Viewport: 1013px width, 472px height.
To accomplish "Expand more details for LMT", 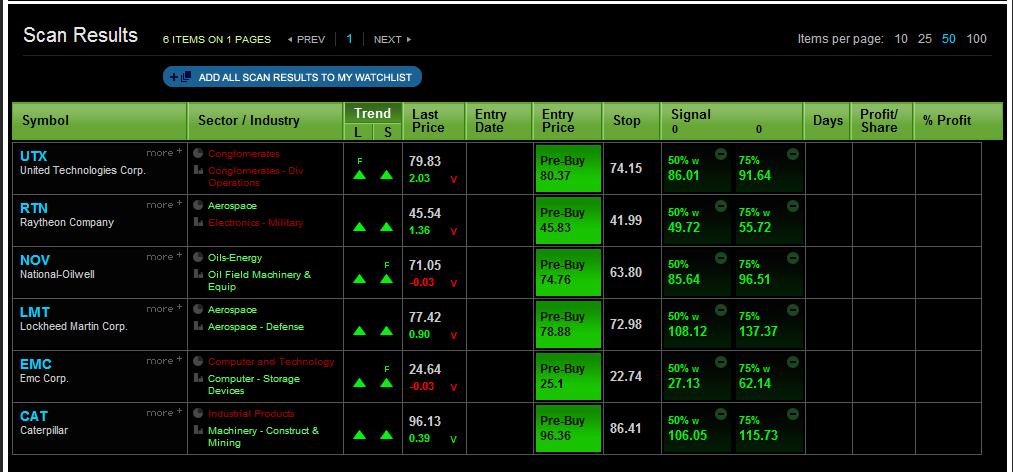I will tap(164, 309).
